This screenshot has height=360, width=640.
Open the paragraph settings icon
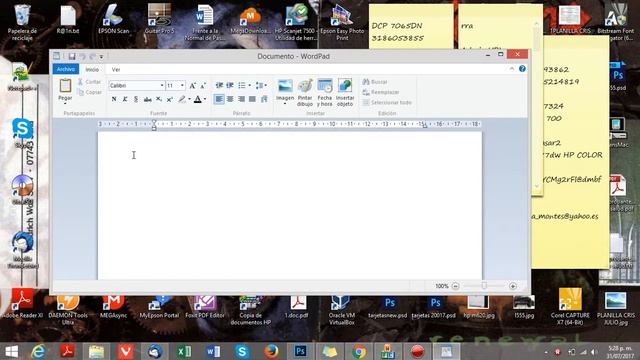coord(264,99)
